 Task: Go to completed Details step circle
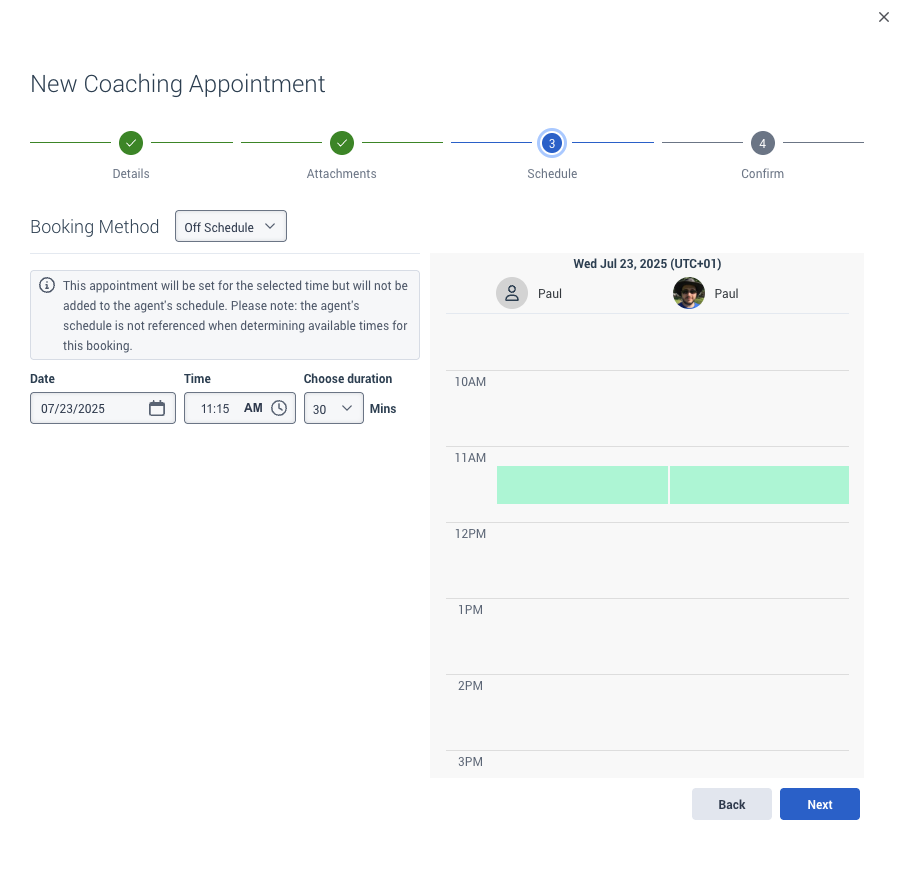click(131, 143)
